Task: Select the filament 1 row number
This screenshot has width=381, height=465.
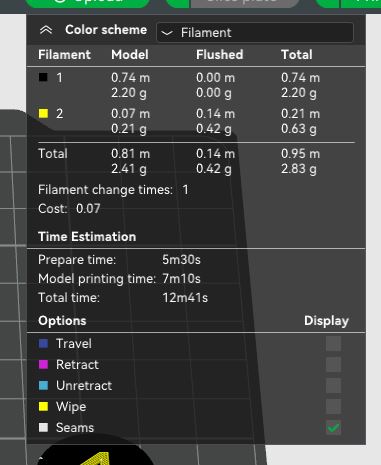Action: point(59,78)
